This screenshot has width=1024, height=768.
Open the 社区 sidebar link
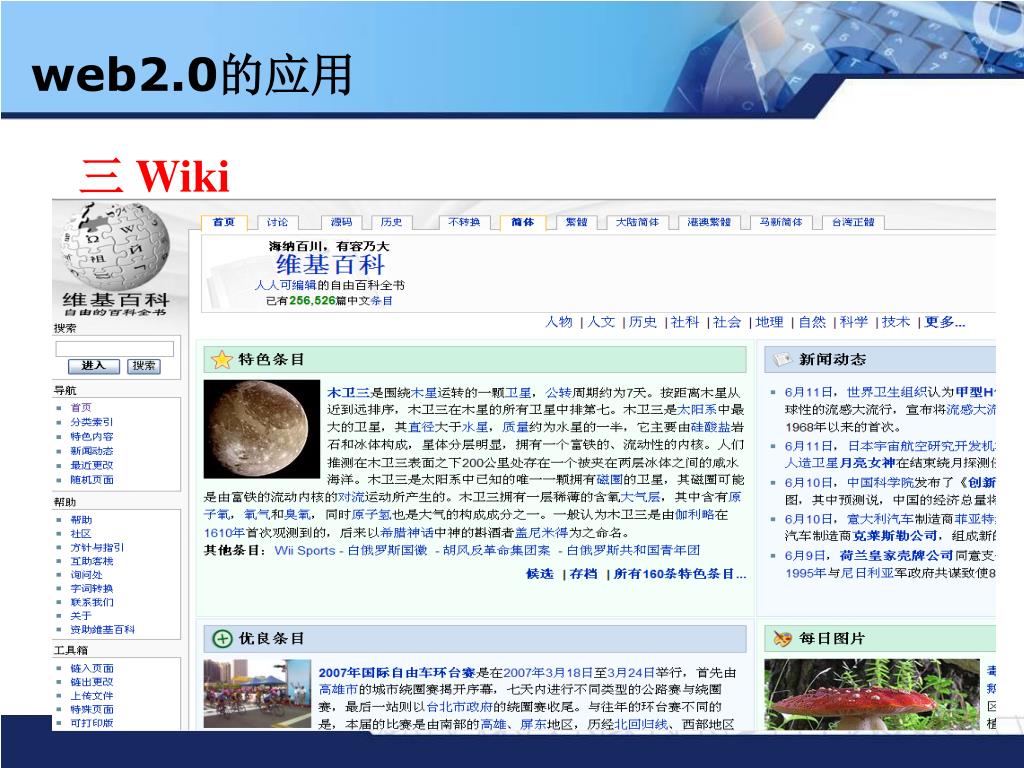(81, 534)
